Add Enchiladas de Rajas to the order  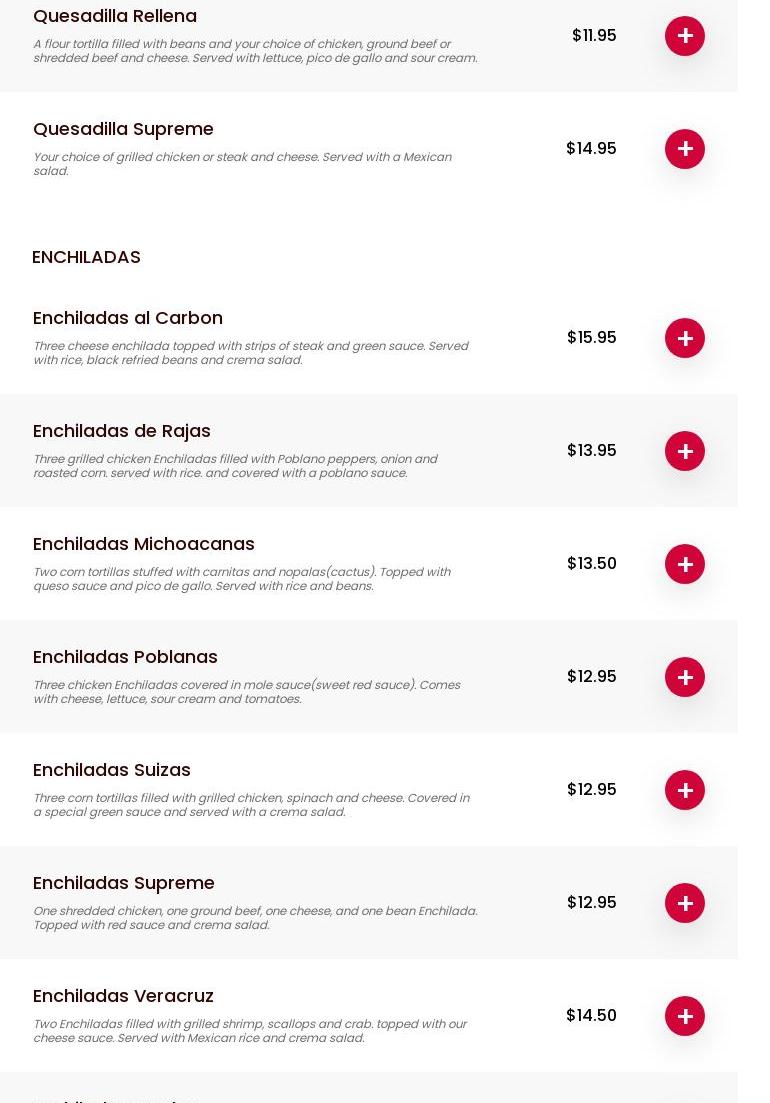pyautogui.click(x=685, y=451)
